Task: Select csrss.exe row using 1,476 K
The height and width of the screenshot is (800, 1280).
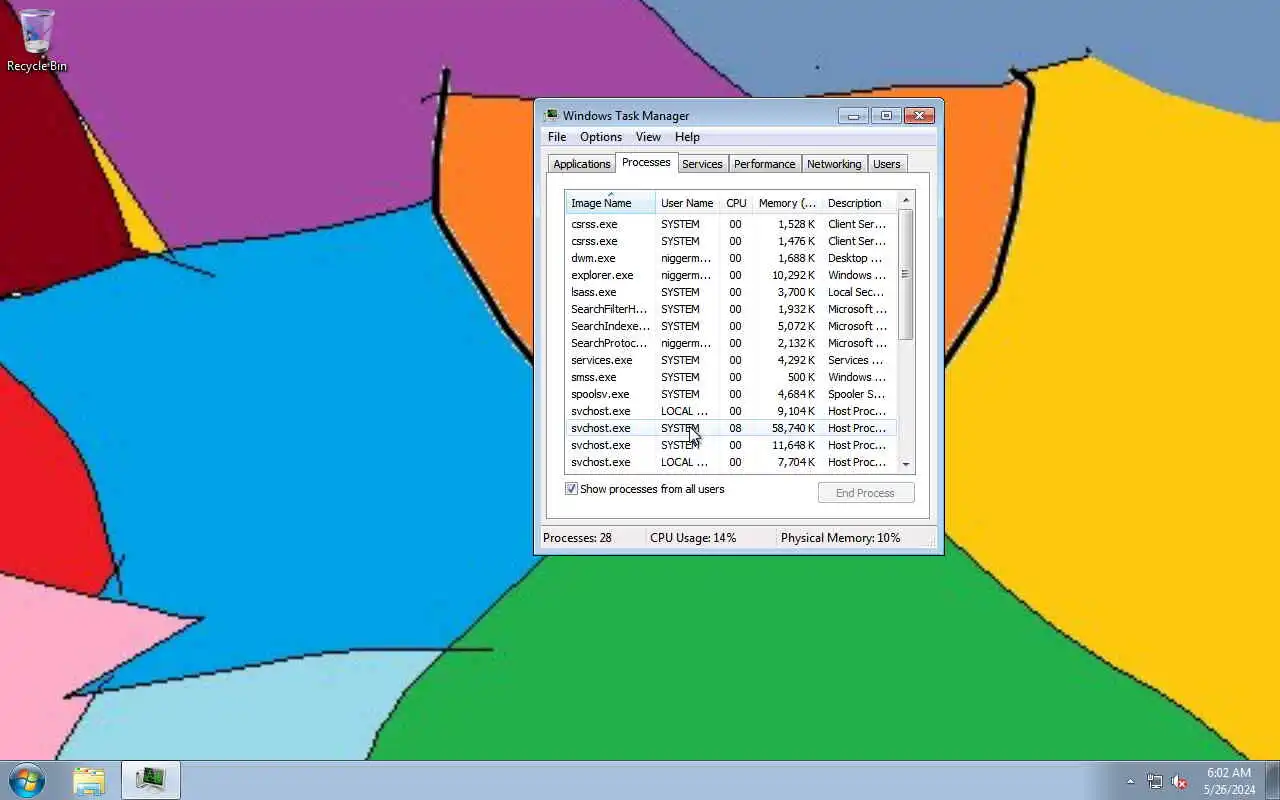Action: [x=731, y=241]
